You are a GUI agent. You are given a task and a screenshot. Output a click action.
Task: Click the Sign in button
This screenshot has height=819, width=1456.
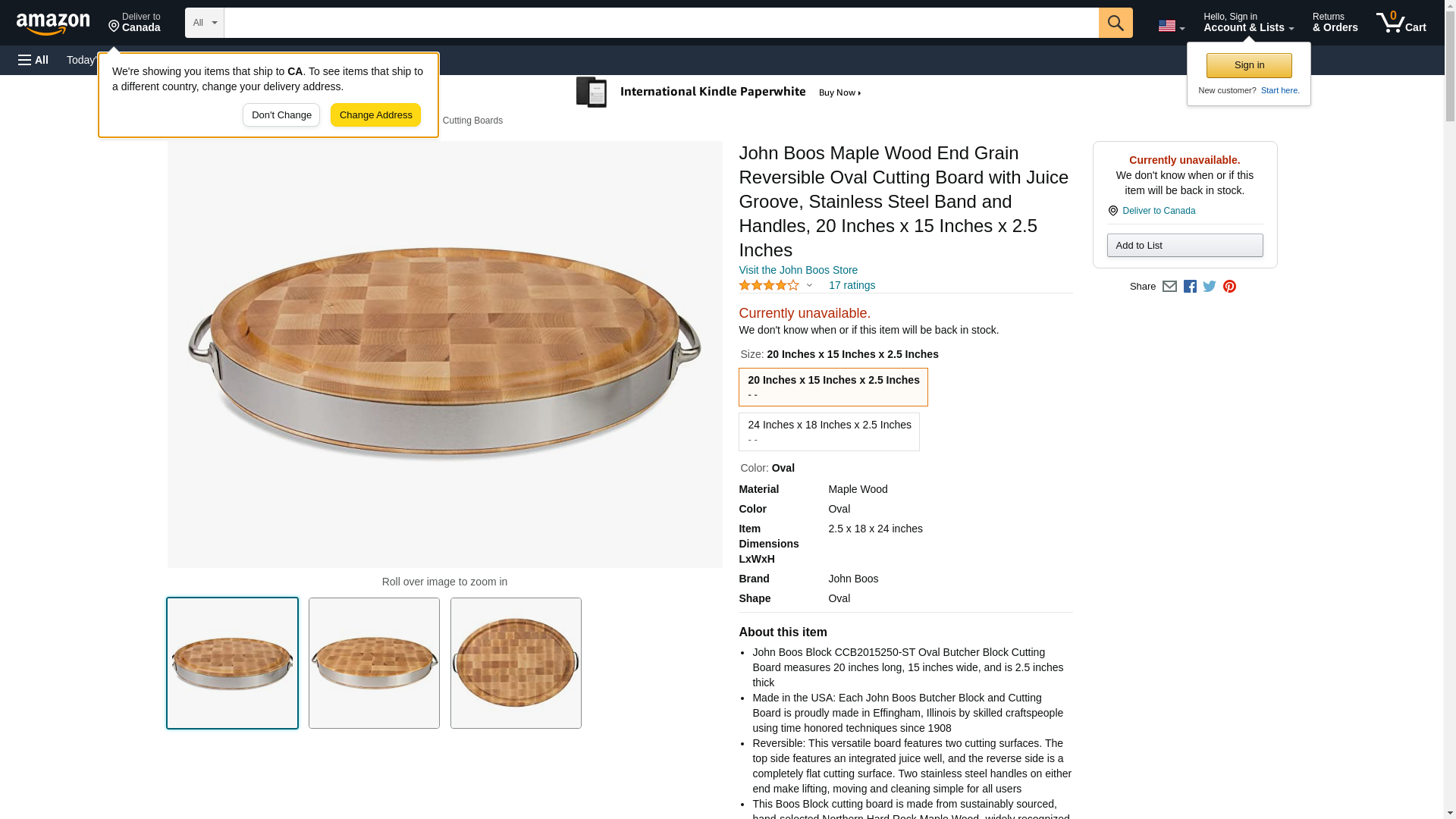click(1249, 65)
